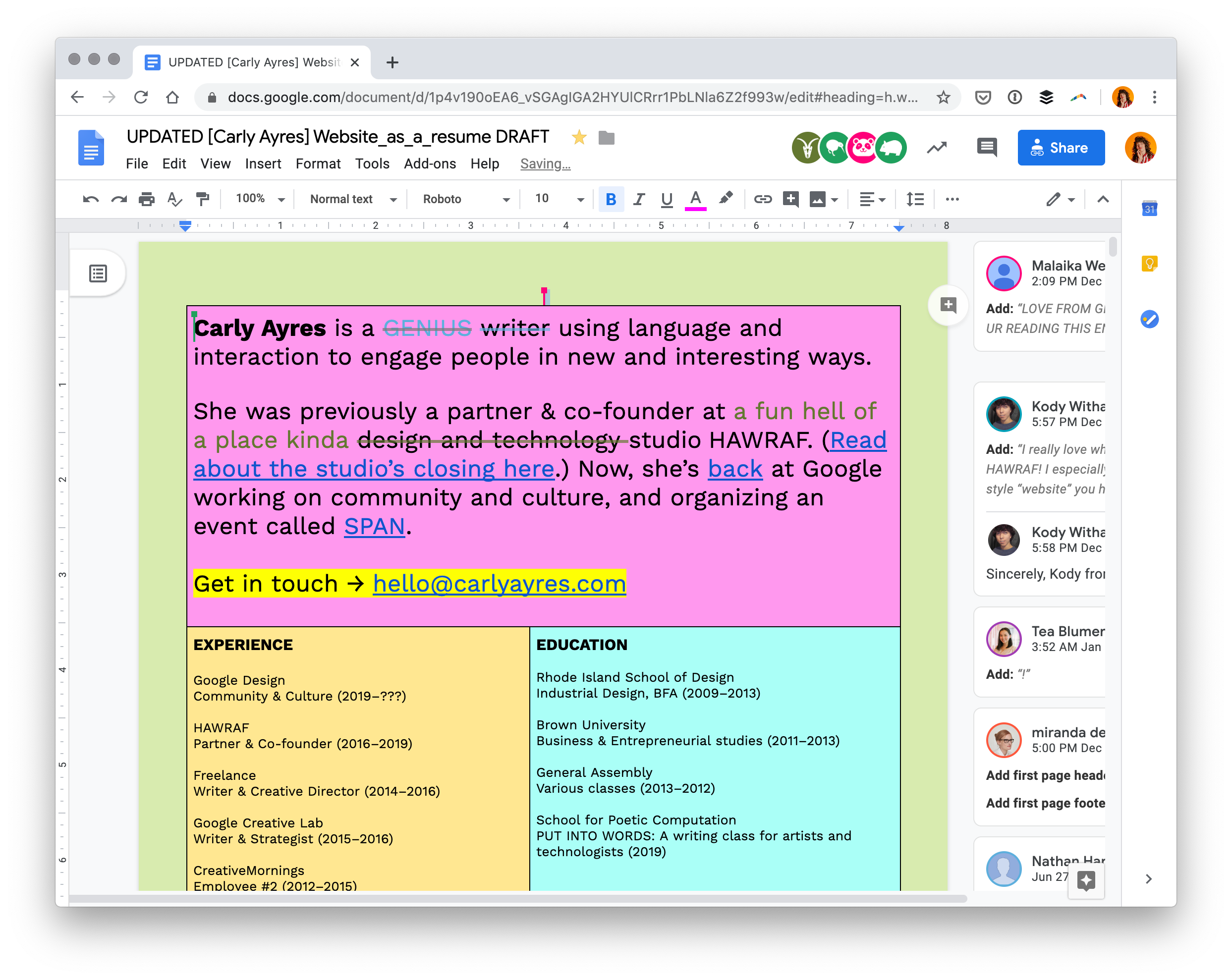
Task: Open the text color picker
Action: click(695, 200)
